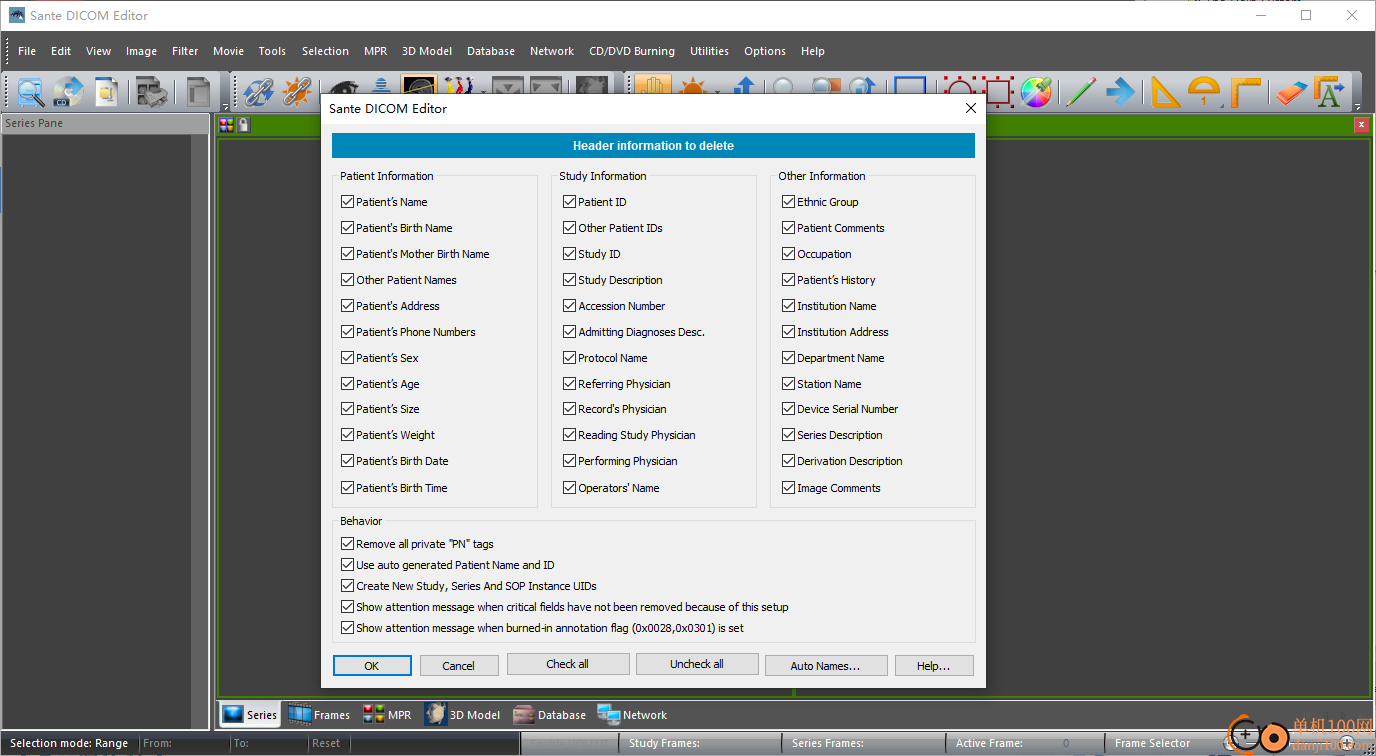Open the CD disc icon in toolbar
1376x756 pixels.
point(69,92)
